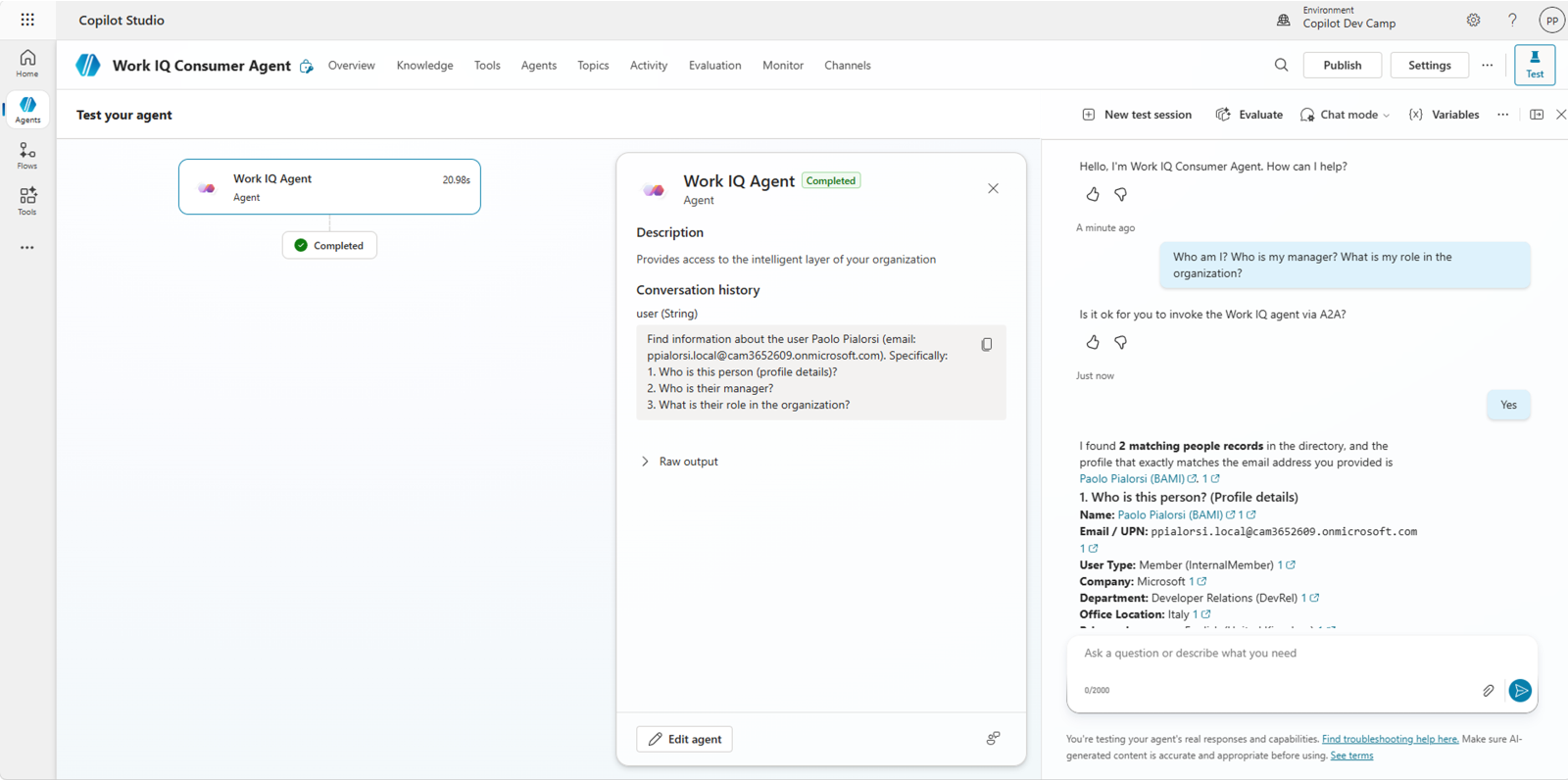Open citation 1 link after Company Microsoft
Image resolution: width=1568 pixels, height=780 pixels.
tap(1198, 581)
